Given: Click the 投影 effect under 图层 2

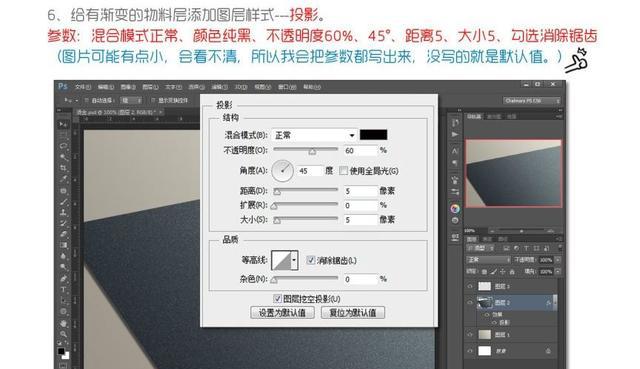Looking at the screenshot, I should coord(504,322).
